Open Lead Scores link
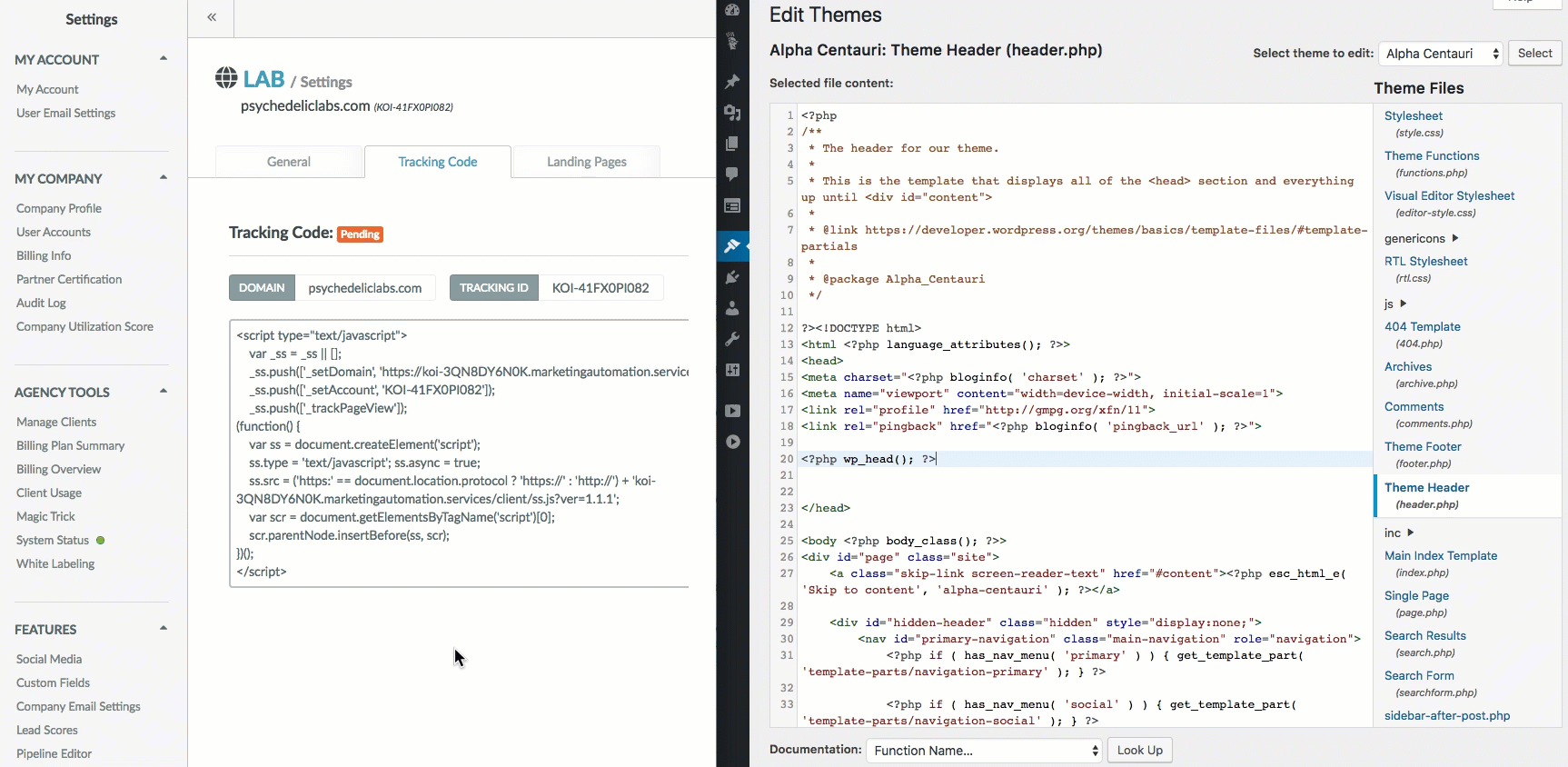Viewport: 1568px width, 767px height. click(x=47, y=730)
